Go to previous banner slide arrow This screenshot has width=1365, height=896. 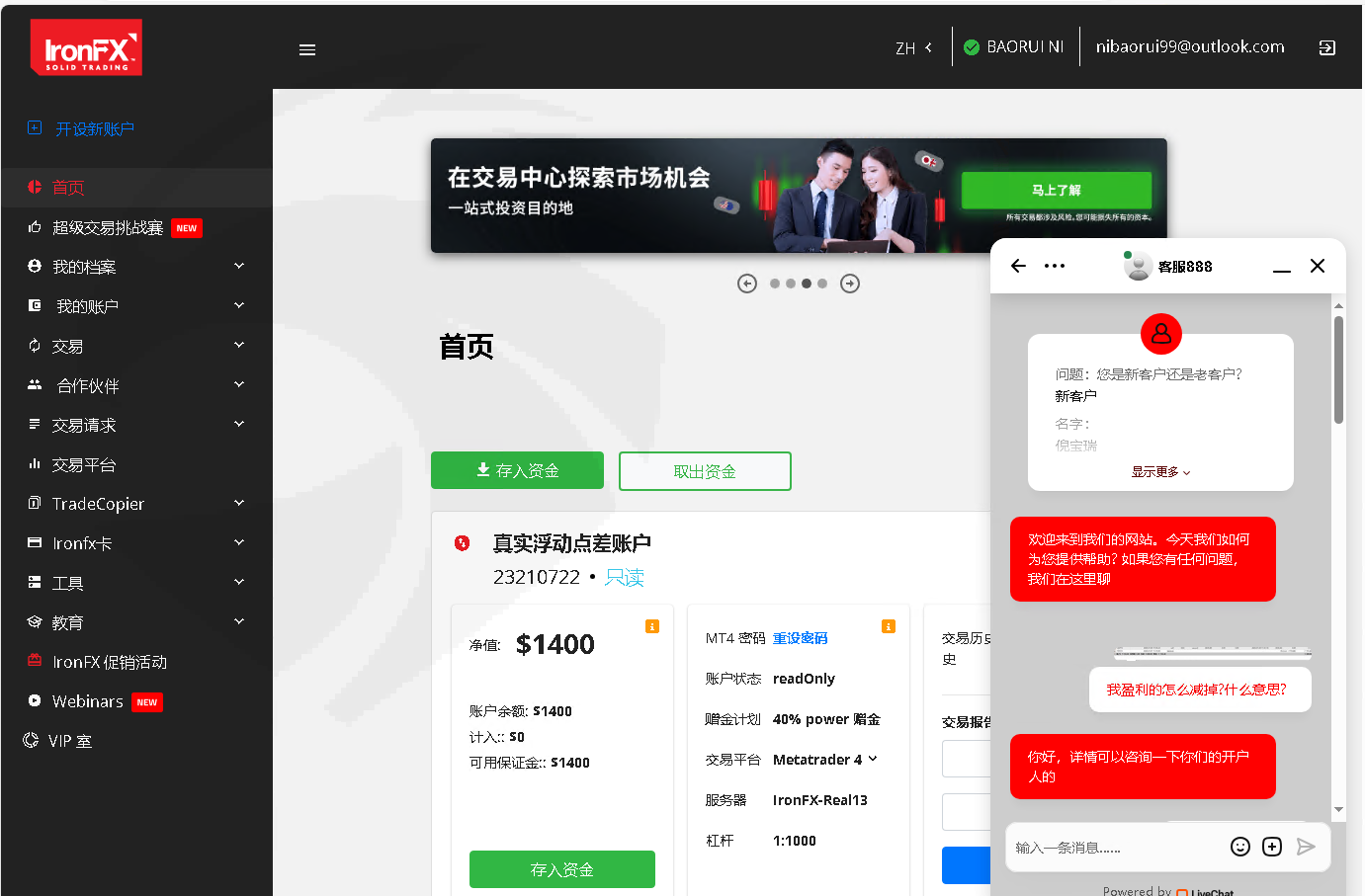coord(747,284)
